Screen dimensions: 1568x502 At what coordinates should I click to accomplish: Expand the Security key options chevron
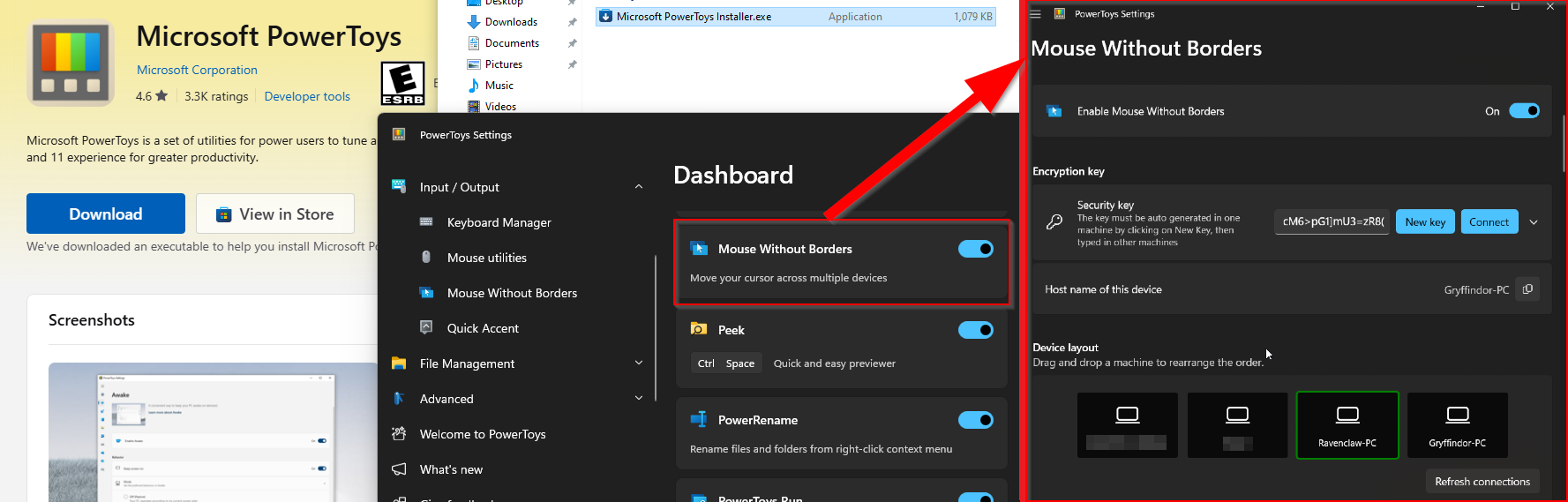[1534, 222]
